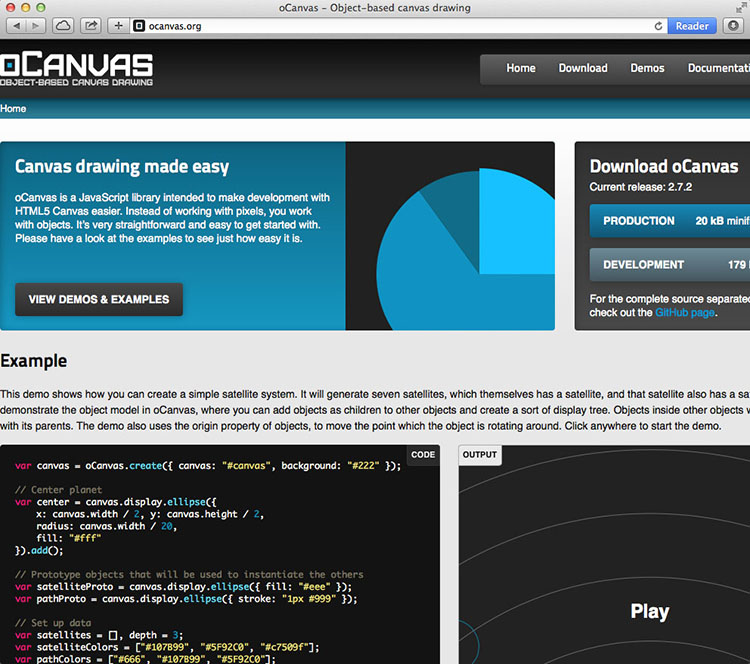Click the 'Download oCanvas' heading
Image resolution: width=750 pixels, height=664 pixels.
[x=664, y=166]
